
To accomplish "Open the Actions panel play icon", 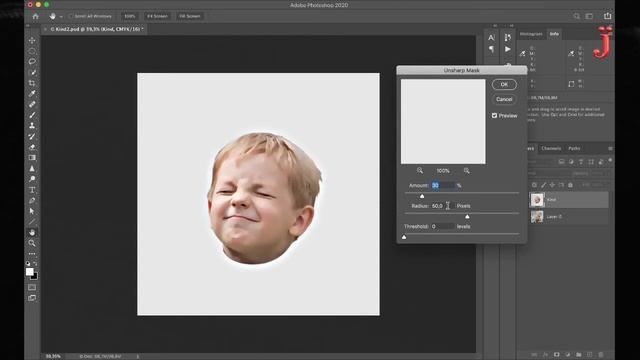I will click(507, 49).
